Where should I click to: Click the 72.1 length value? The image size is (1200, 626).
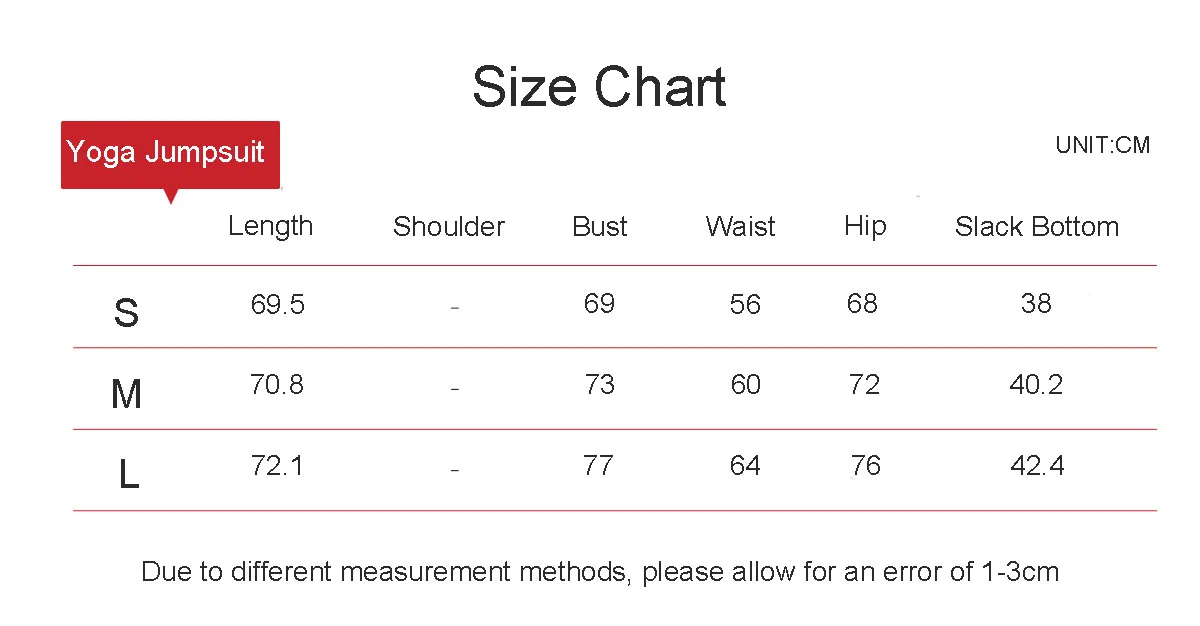(x=277, y=465)
